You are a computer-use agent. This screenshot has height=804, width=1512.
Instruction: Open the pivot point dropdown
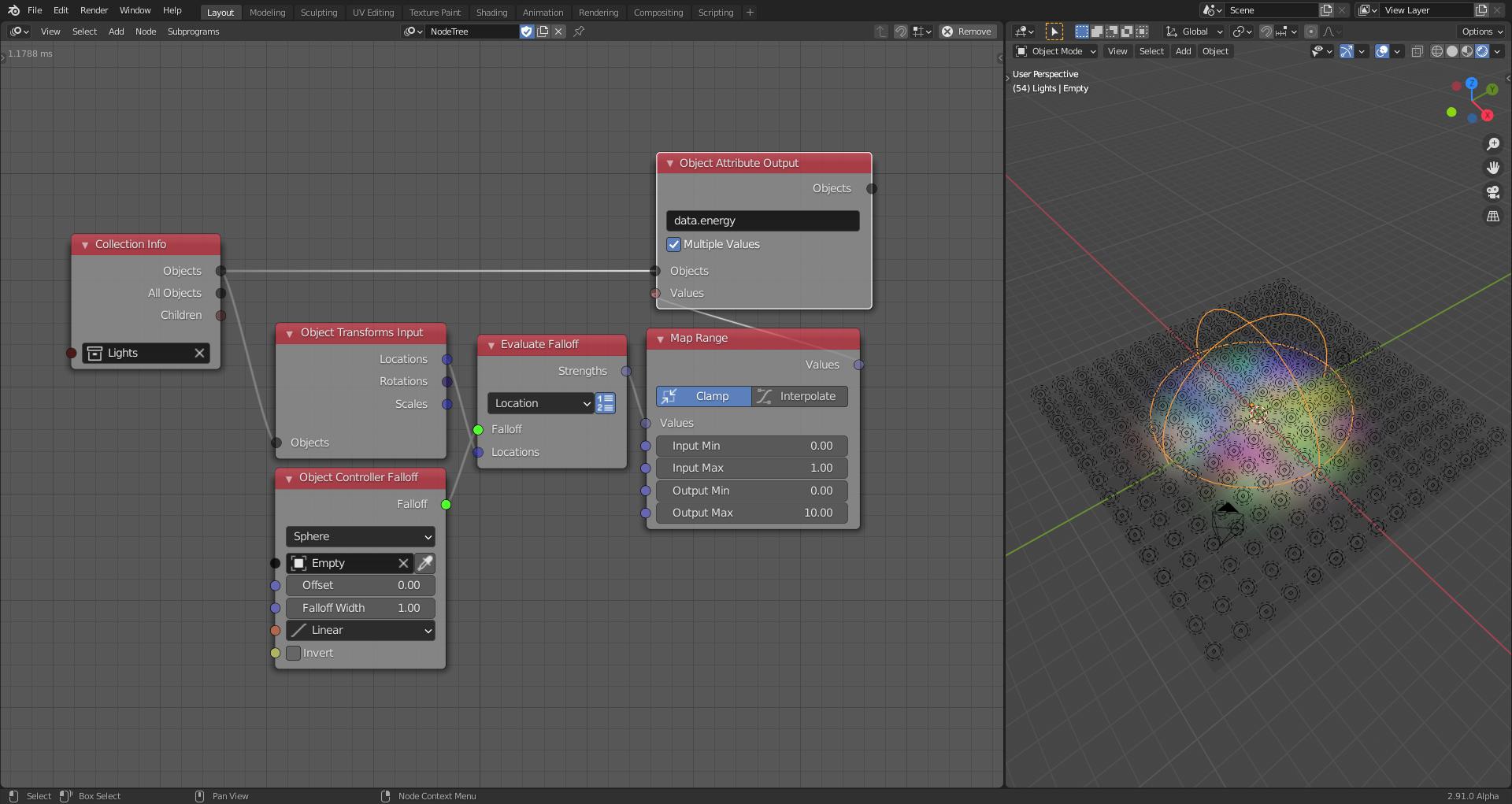click(x=1242, y=31)
